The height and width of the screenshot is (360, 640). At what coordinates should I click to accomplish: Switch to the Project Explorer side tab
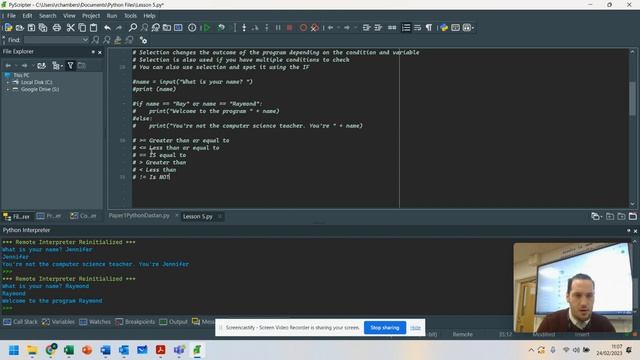tap(49, 216)
